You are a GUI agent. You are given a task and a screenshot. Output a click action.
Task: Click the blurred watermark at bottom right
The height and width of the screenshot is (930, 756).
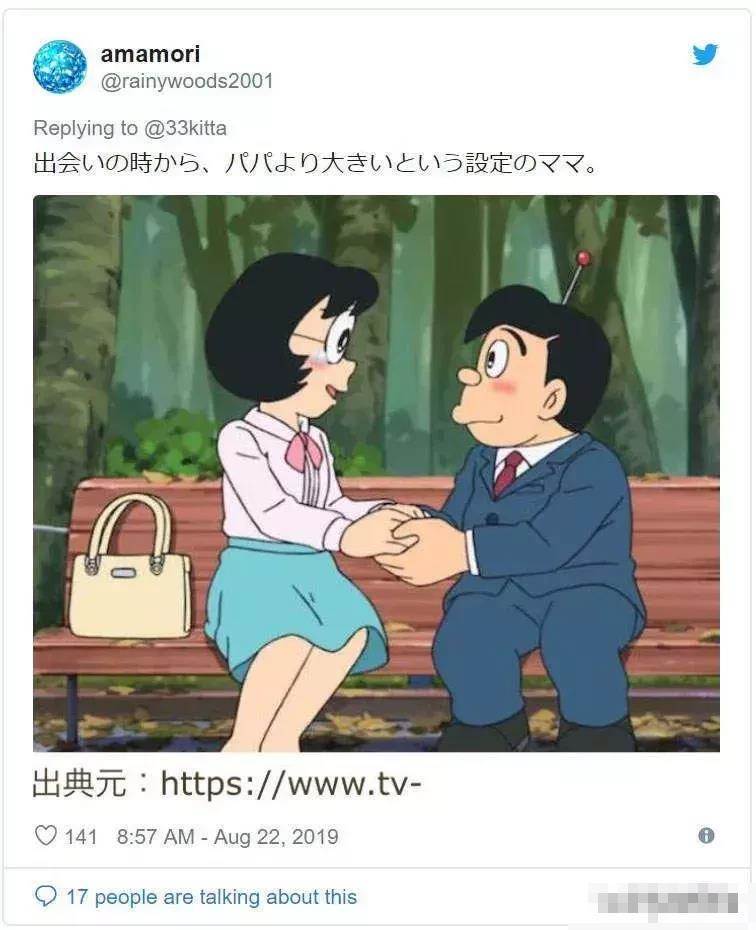tap(664, 899)
